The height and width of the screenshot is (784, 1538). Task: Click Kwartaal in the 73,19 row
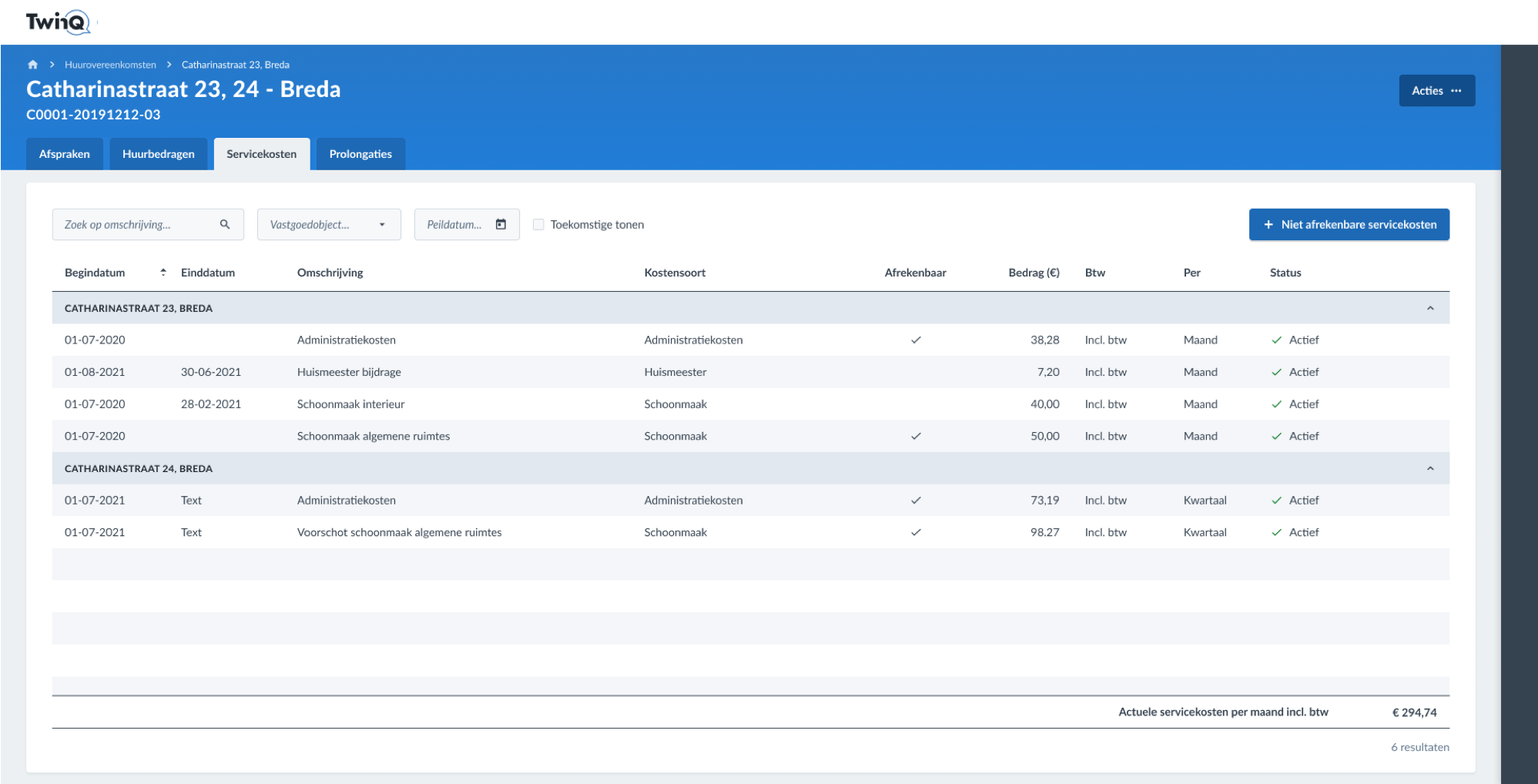pos(1205,500)
